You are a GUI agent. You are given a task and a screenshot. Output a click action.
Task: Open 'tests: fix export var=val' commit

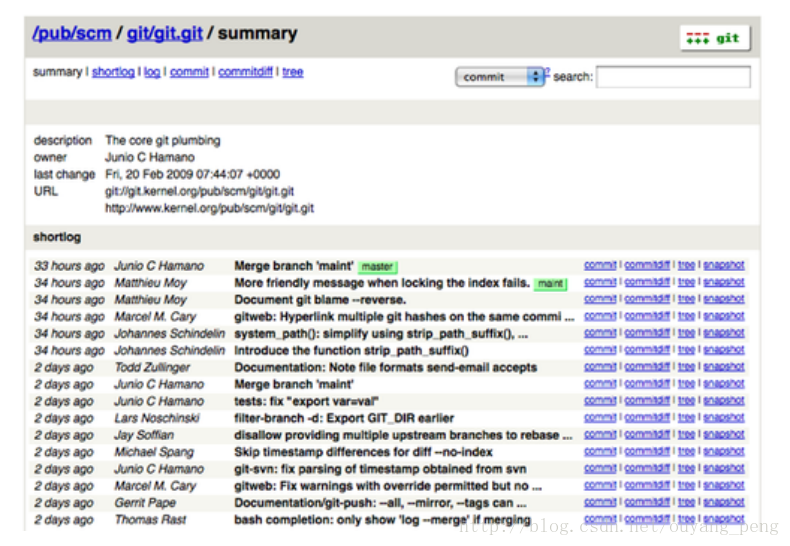coord(306,401)
